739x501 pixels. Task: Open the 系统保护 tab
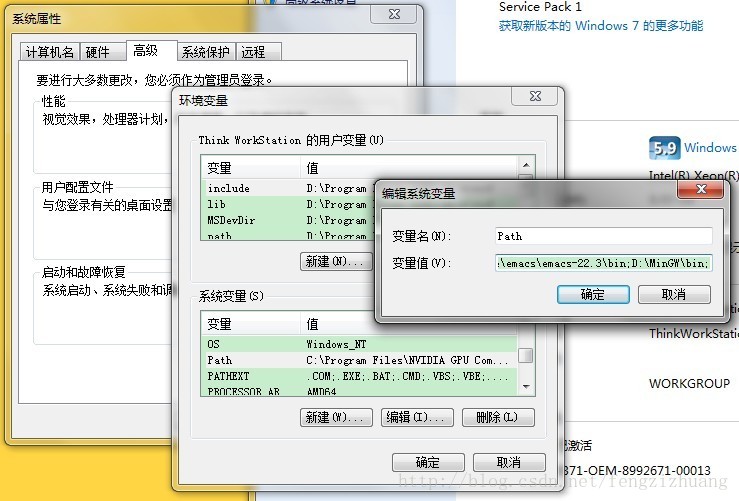point(206,52)
